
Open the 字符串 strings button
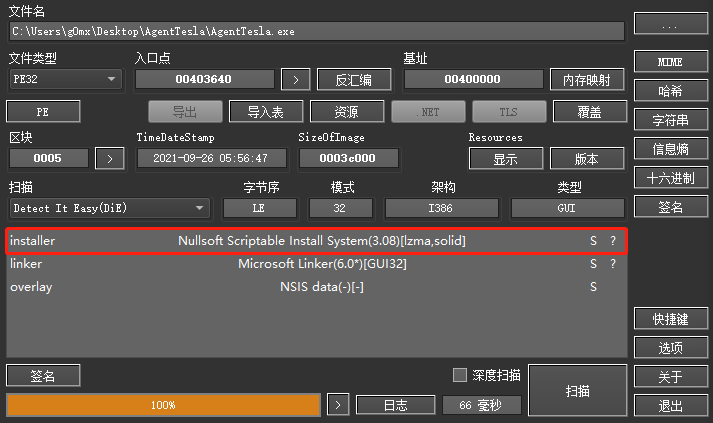(x=671, y=120)
